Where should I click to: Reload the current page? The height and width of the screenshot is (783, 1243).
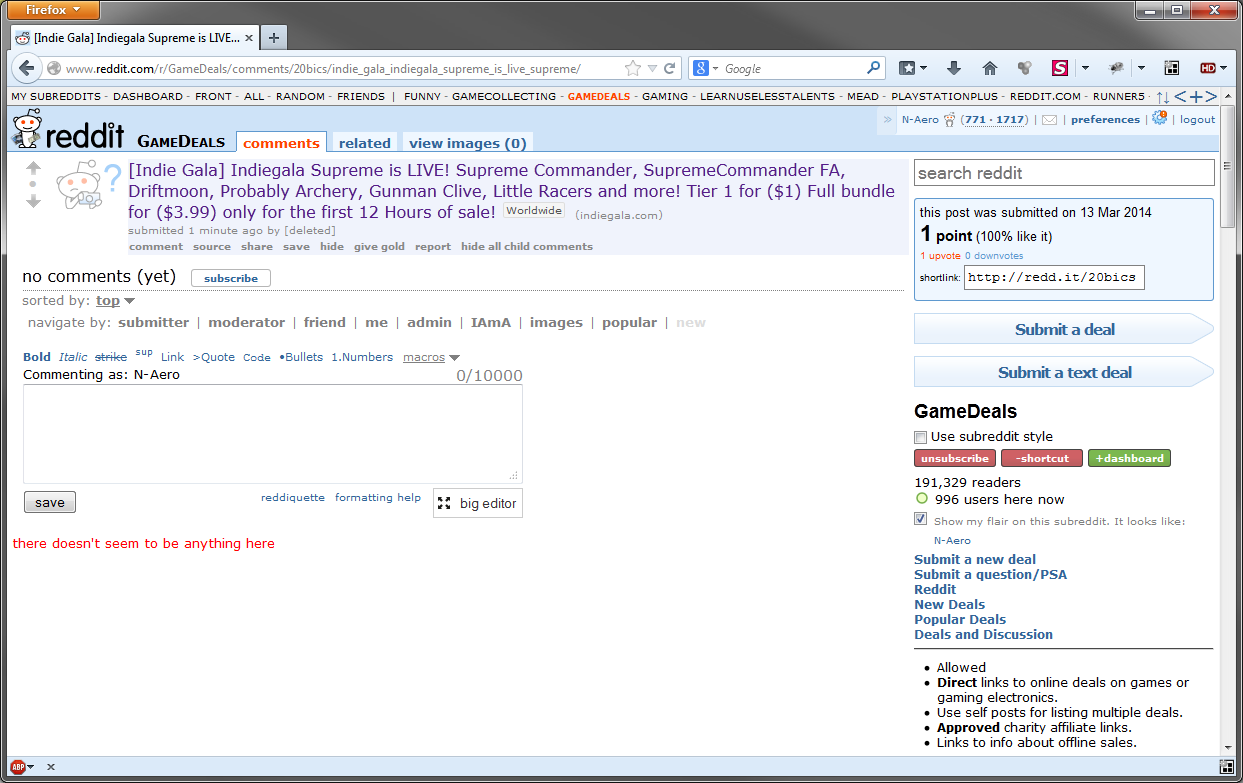(x=670, y=68)
